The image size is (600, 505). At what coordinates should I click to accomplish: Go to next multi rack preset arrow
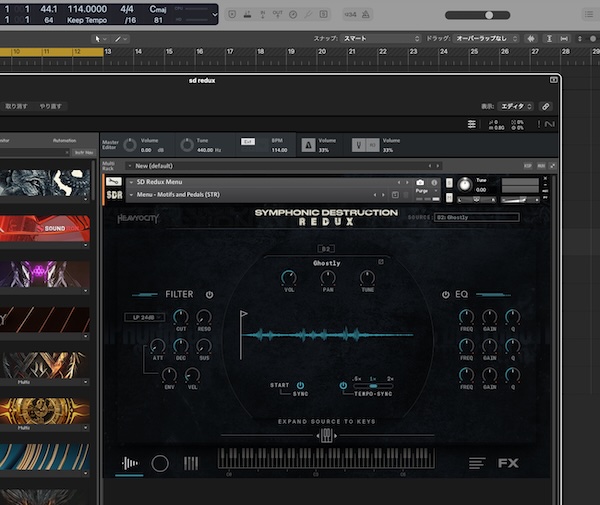pyautogui.click(x=438, y=166)
